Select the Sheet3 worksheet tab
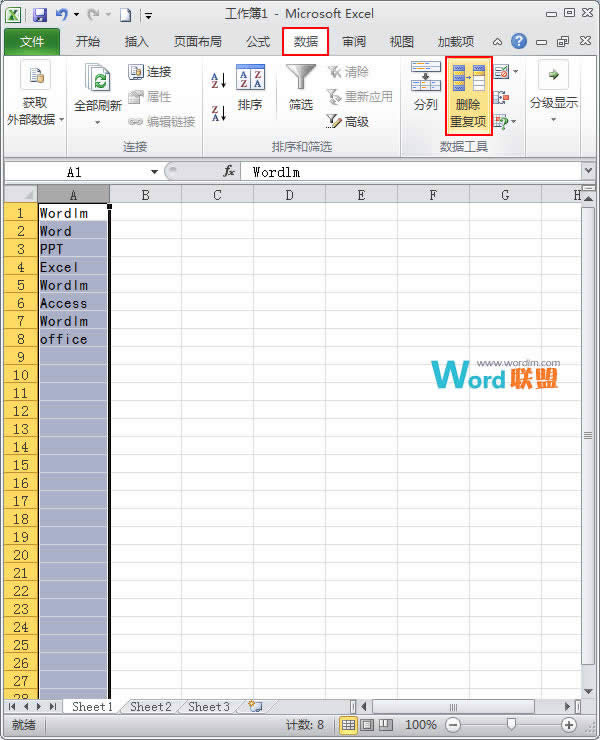The height and width of the screenshot is (740, 600). pyautogui.click(x=209, y=706)
